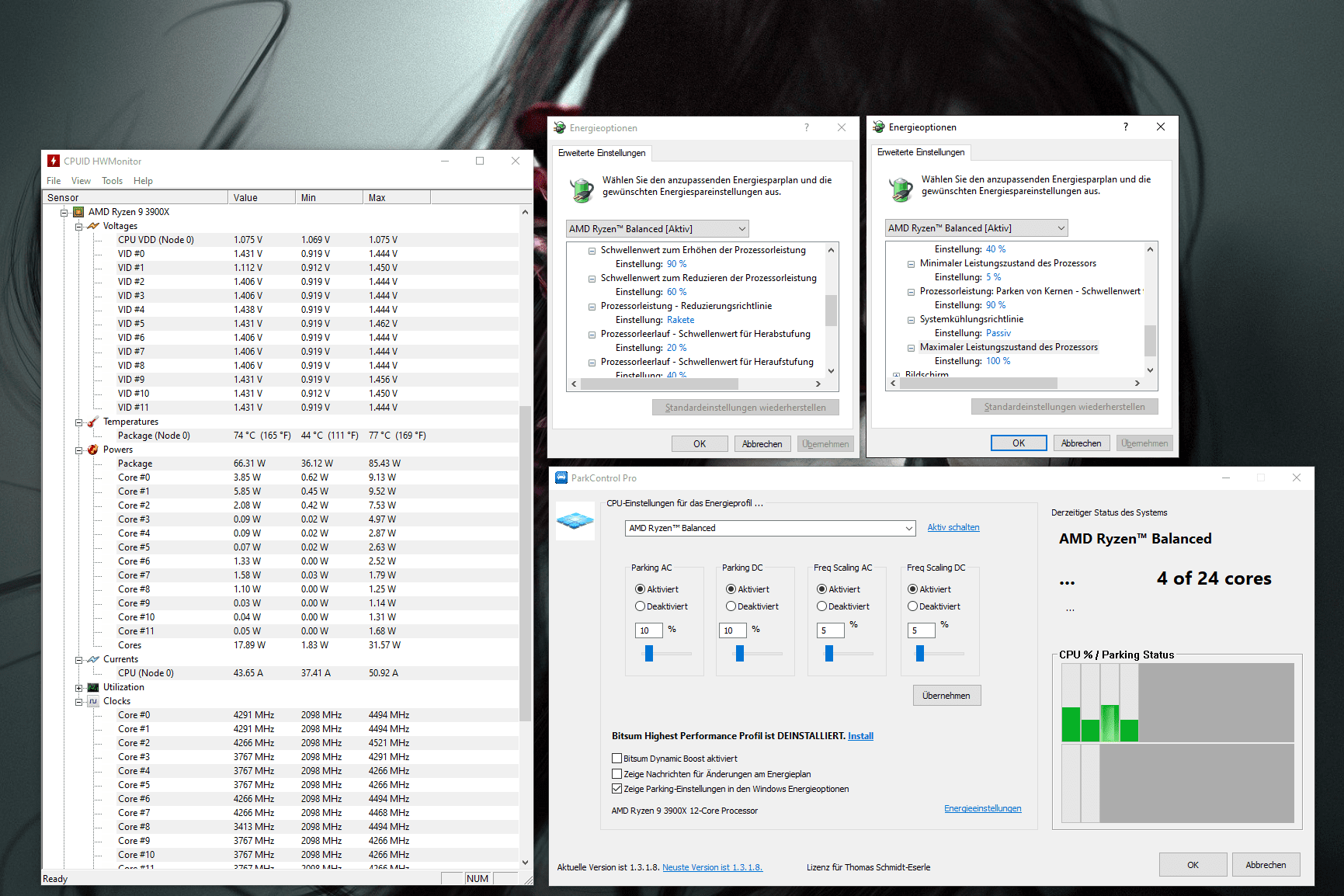Image resolution: width=1344 pixels, height=896 pixels.
Task: Click the Rakete setting value
Action: point(680,320)
